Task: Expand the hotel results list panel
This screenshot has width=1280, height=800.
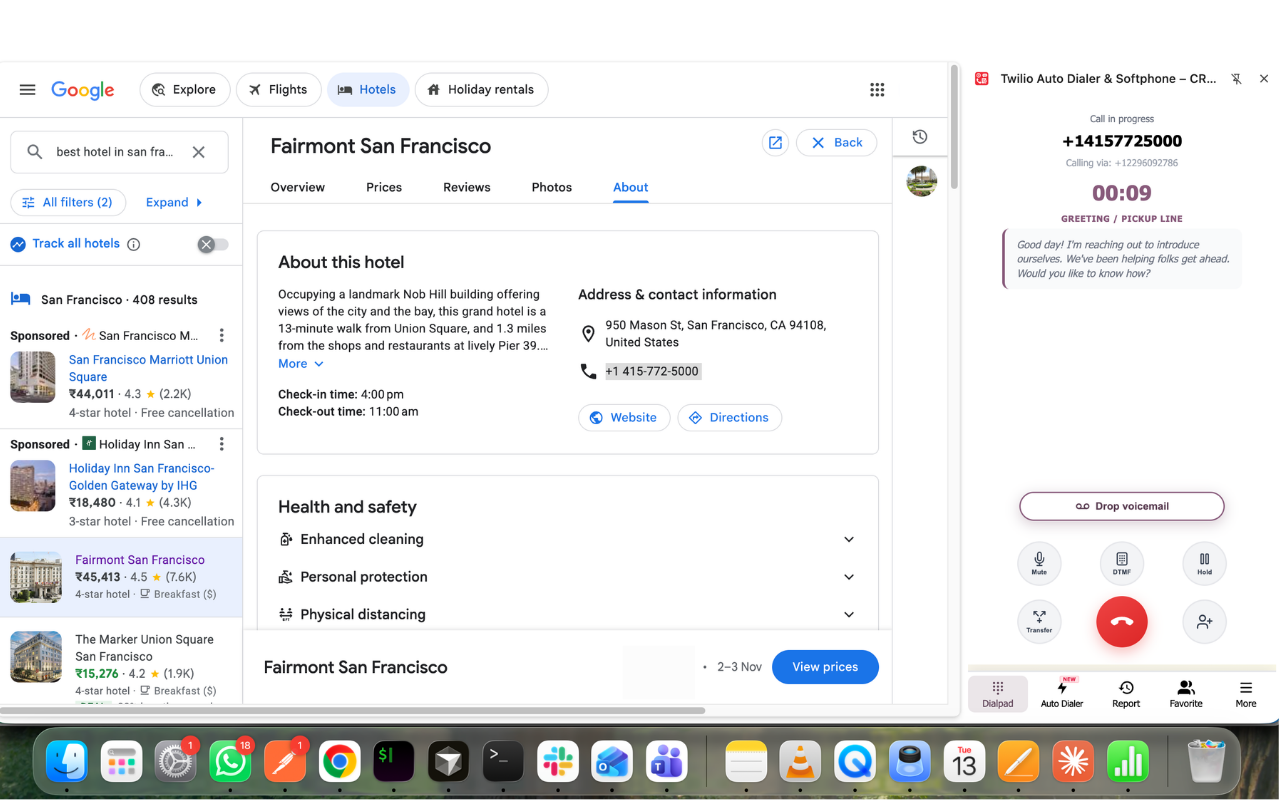Action: tap(174, 202)
